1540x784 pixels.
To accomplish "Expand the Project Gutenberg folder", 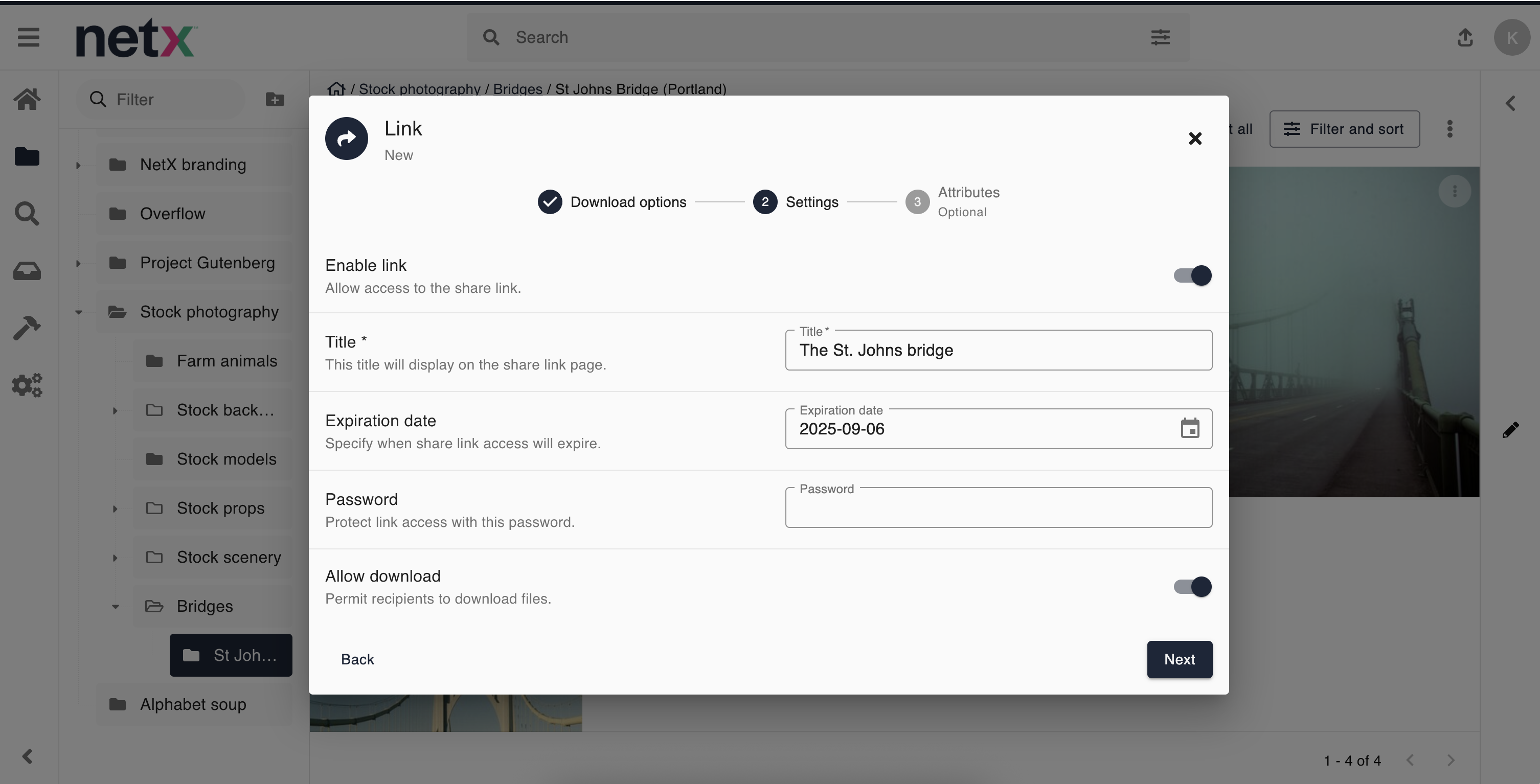I will coord(78,263).
